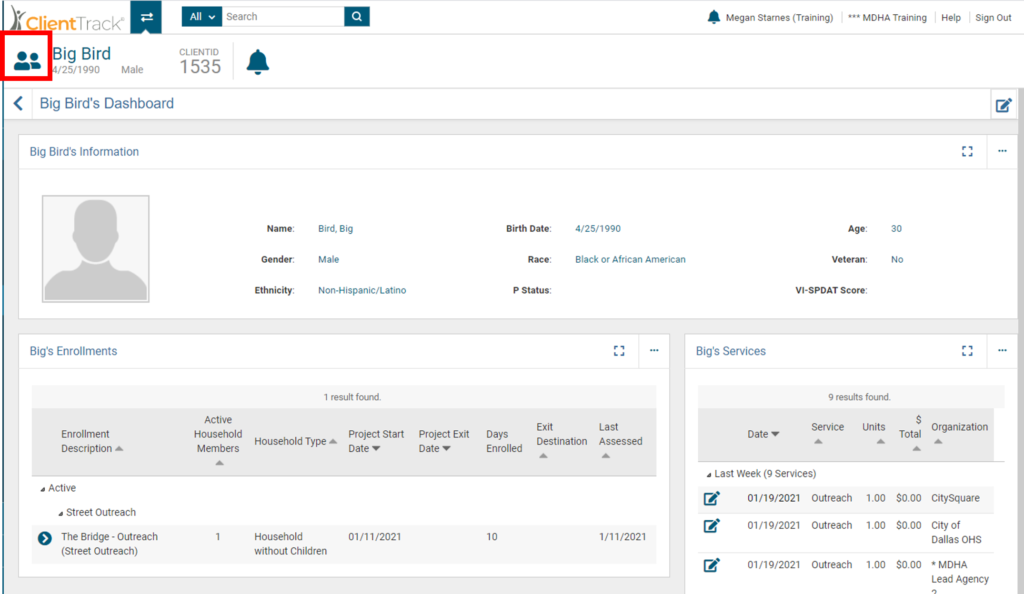Sort enrollments by Exit Destination

tap(561, 441)
